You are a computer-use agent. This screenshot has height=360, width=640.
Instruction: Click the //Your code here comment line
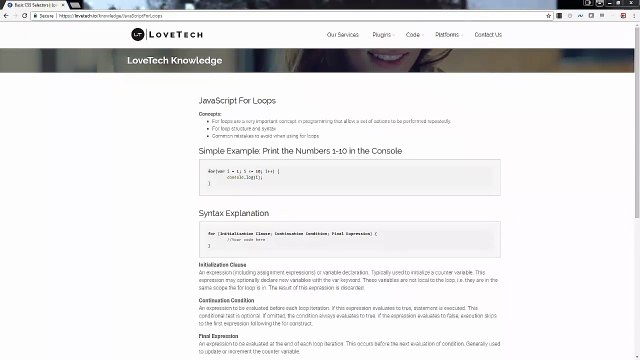click(x=246, y=240)
